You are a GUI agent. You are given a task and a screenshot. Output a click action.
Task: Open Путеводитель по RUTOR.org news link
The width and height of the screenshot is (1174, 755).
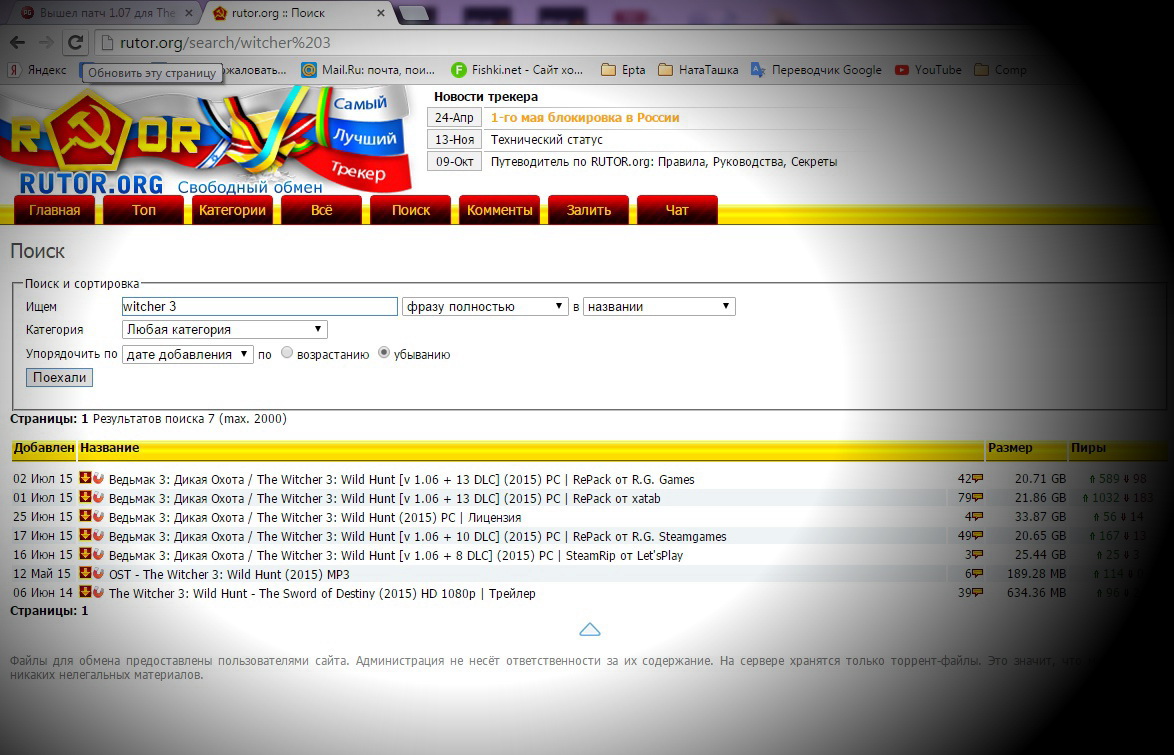pos(664,161)
